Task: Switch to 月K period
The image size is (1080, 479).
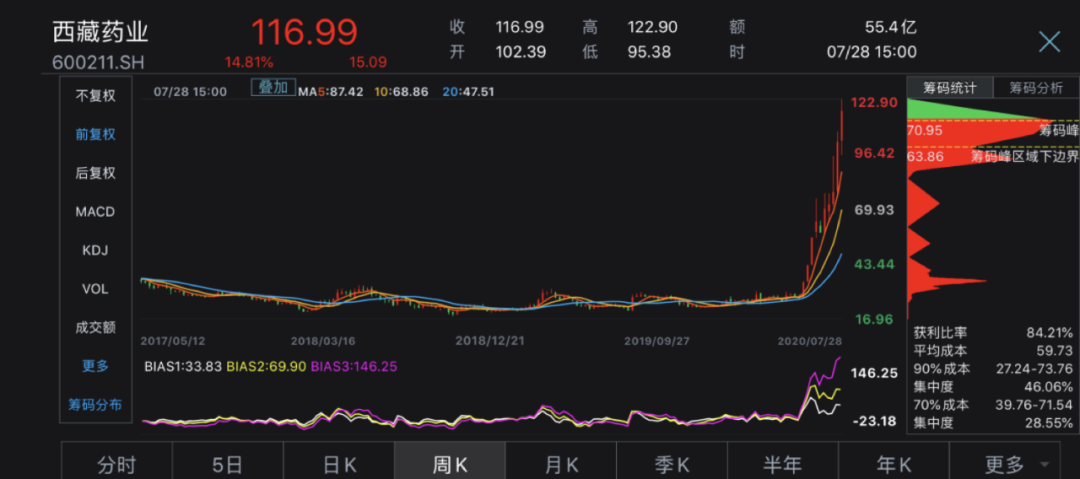Action: pos(561,465)
